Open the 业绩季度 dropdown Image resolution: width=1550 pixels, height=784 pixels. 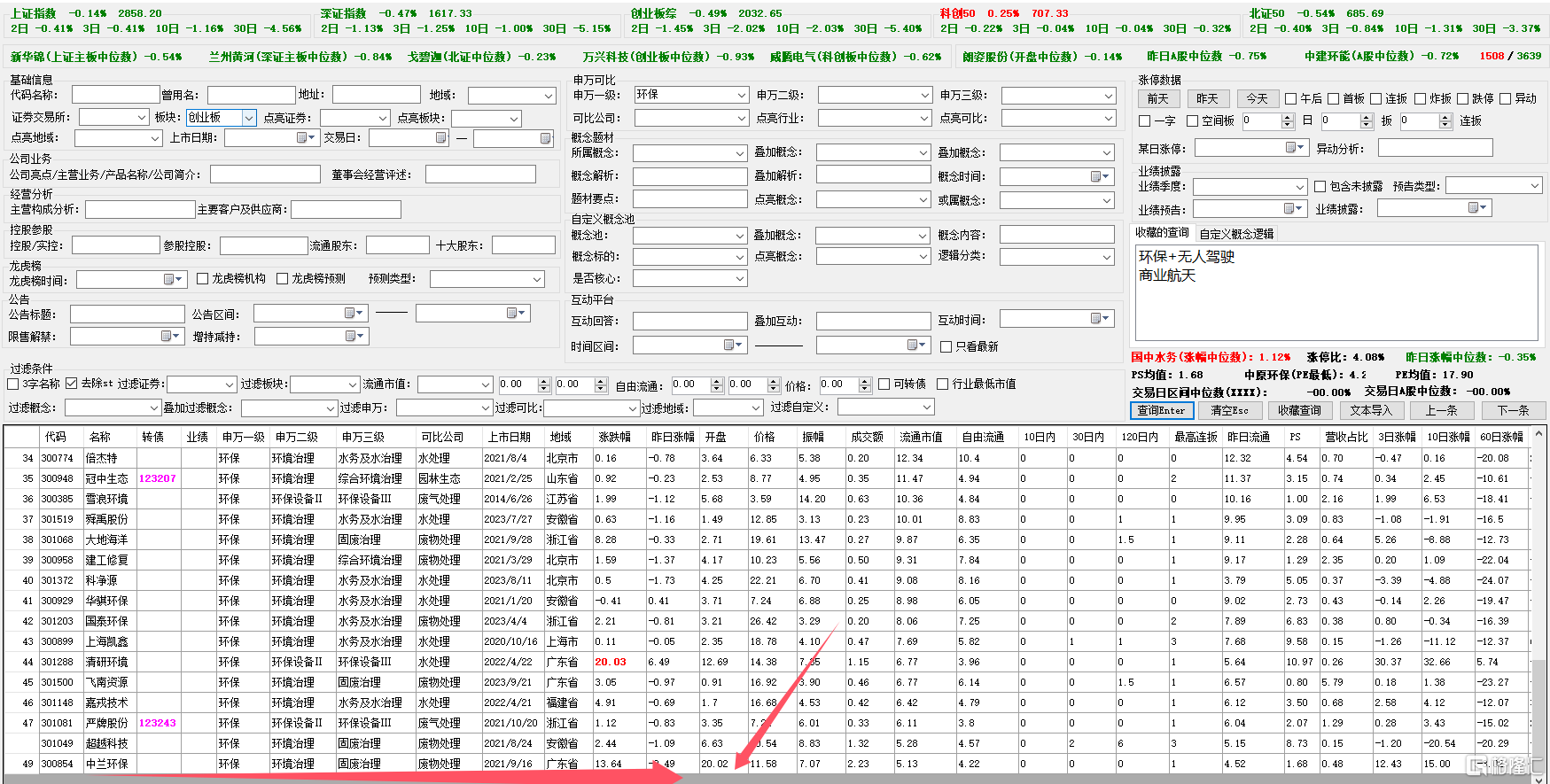1300,187
